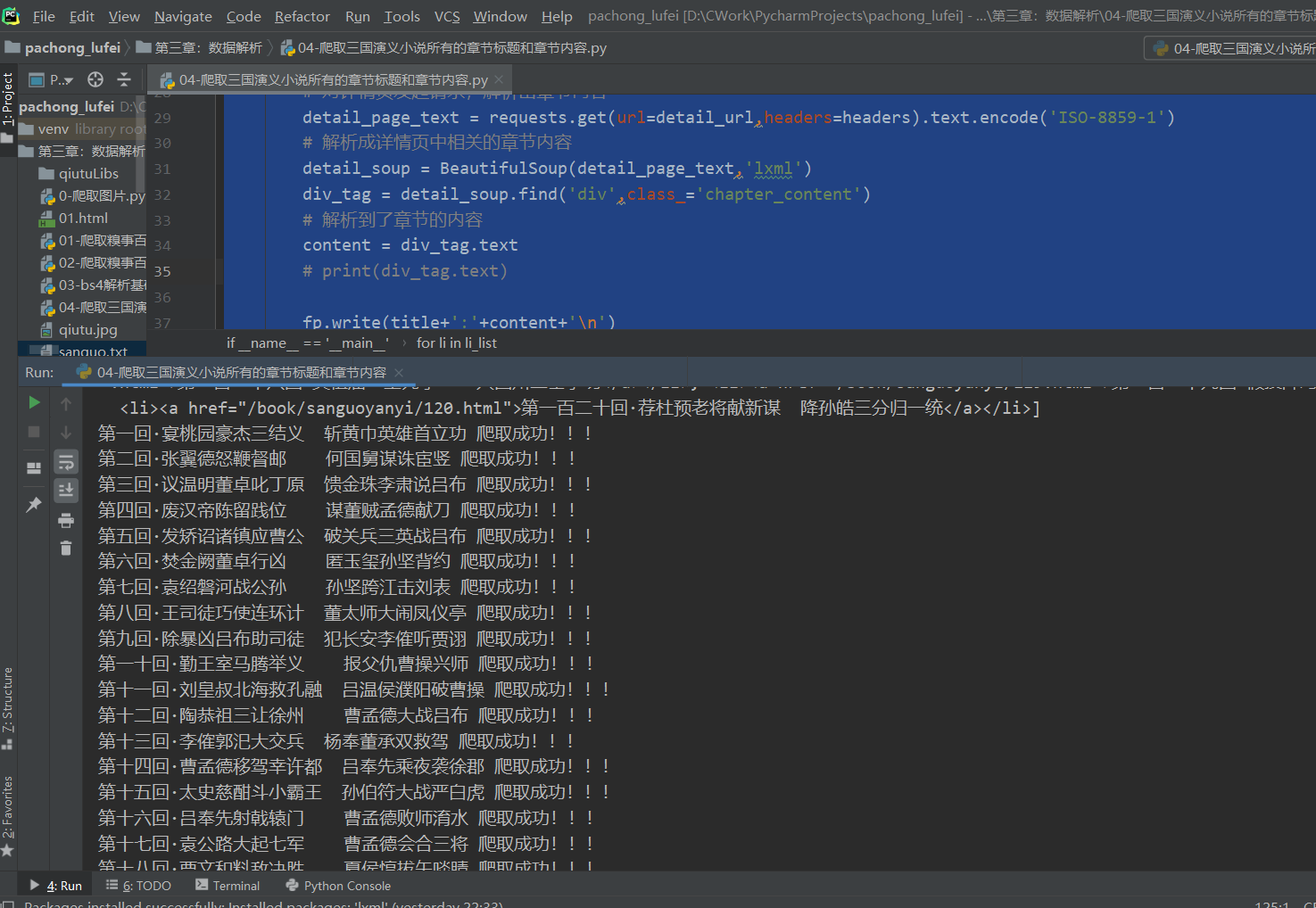1316x908 pixels.
Task: Open the View menu
Action: tap(124, 16)
